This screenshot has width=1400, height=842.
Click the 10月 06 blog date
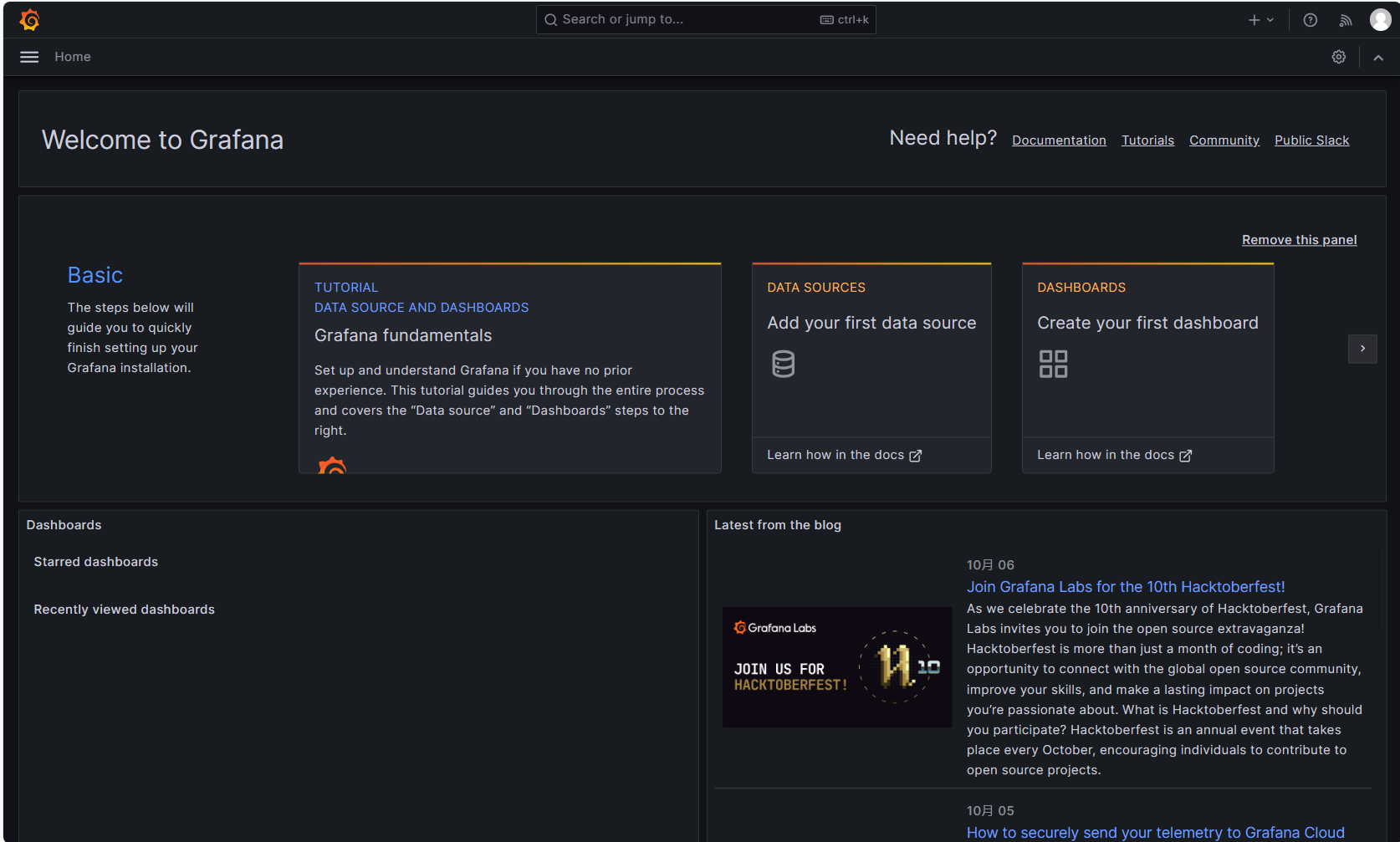pyautogui.click(x=990, y=565)
